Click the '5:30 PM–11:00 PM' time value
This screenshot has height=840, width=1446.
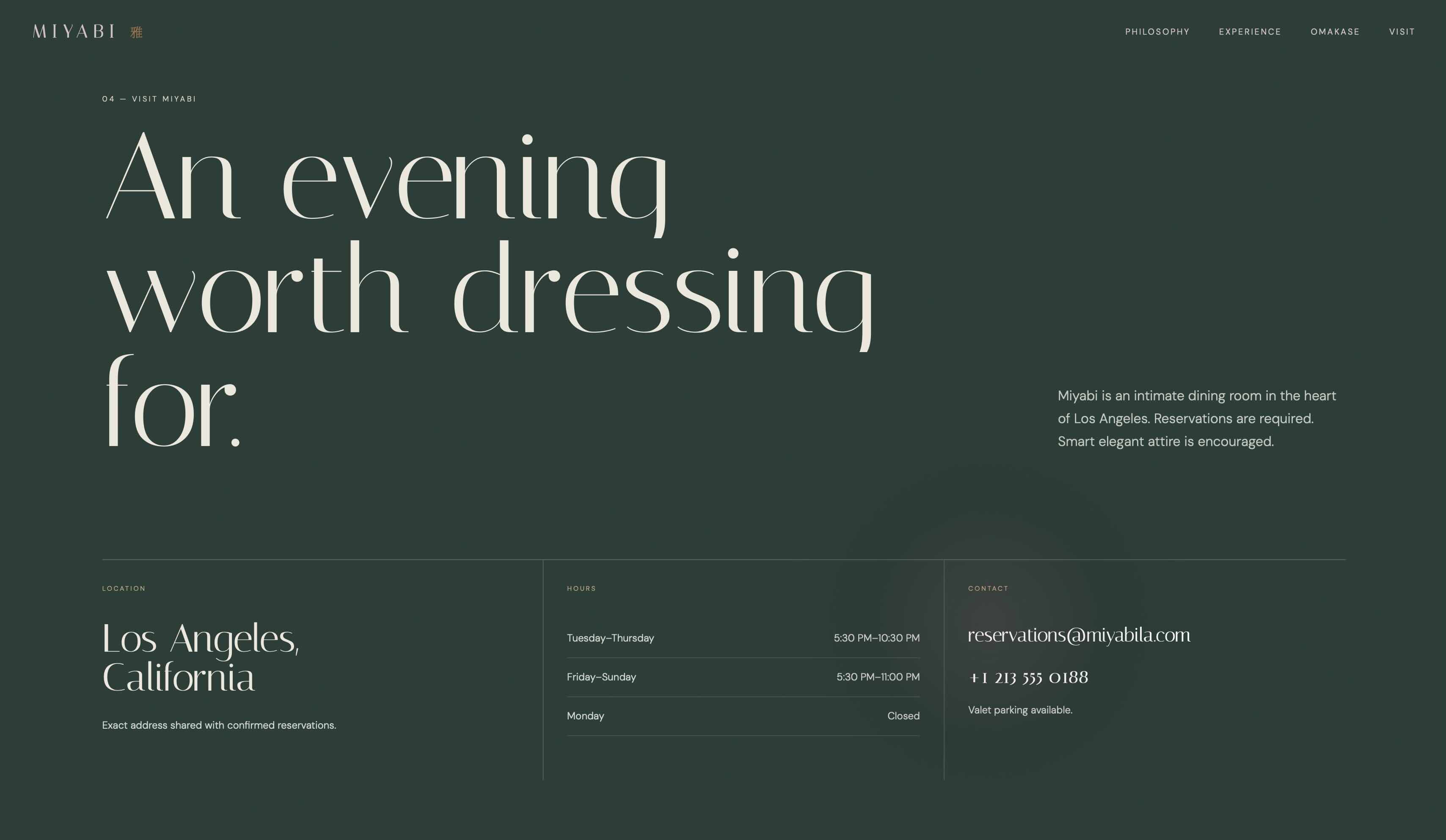pyautogui.click(x=878, y=677)
